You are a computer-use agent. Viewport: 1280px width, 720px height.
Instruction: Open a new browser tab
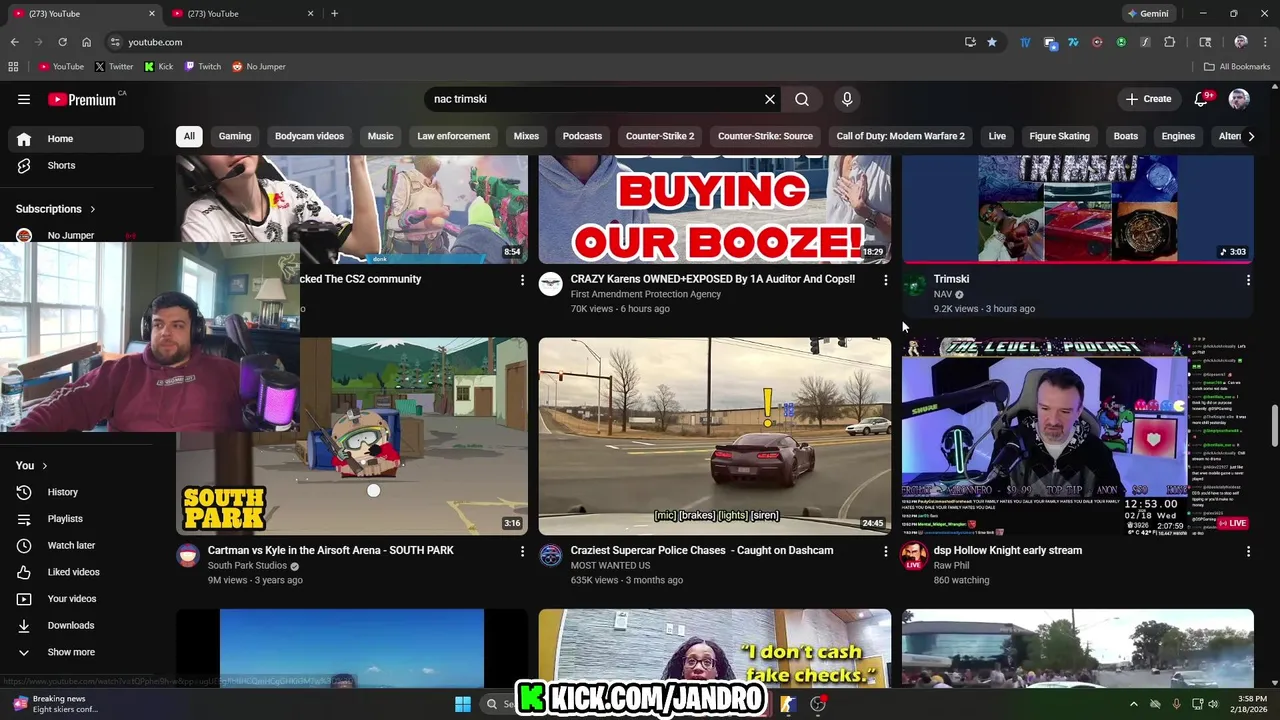[334, 14]
